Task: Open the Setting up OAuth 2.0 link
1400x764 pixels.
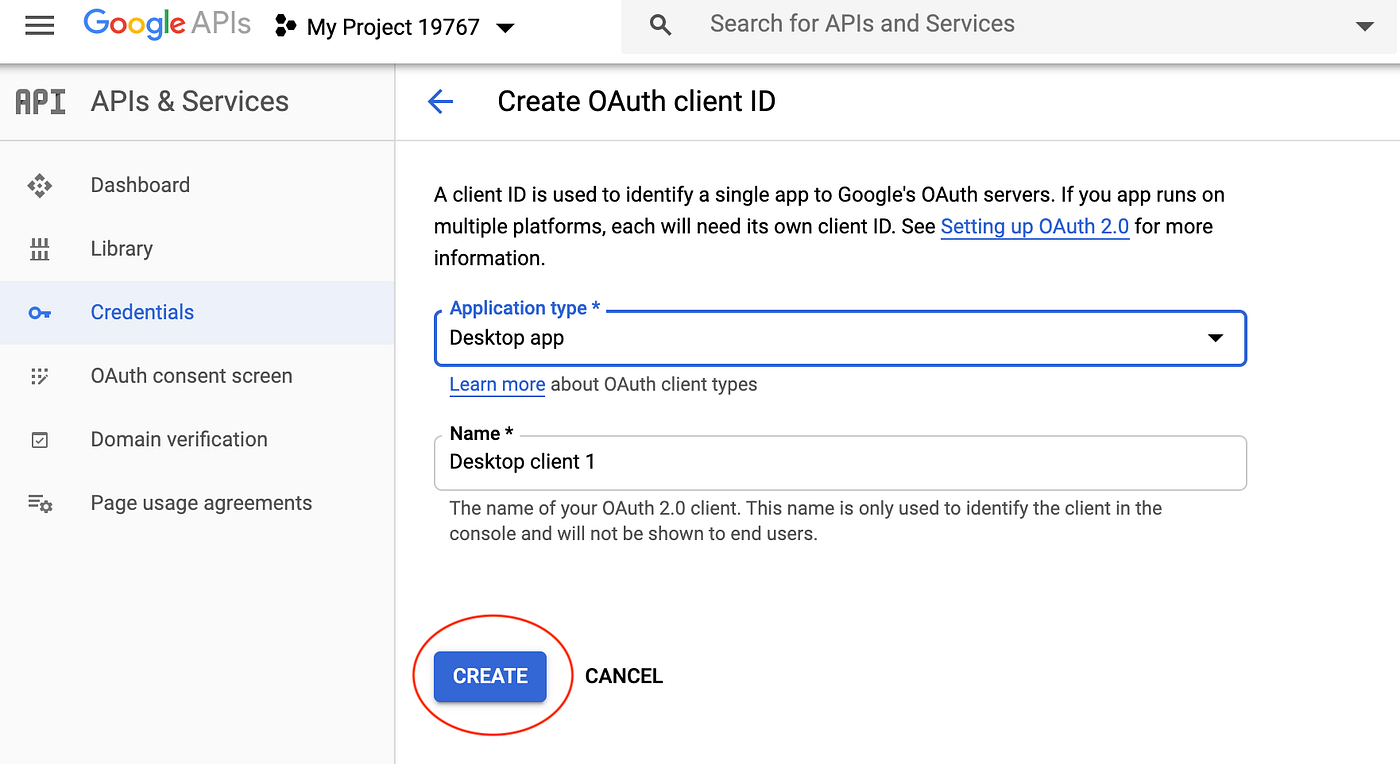Action: (x=1035, y=226)
